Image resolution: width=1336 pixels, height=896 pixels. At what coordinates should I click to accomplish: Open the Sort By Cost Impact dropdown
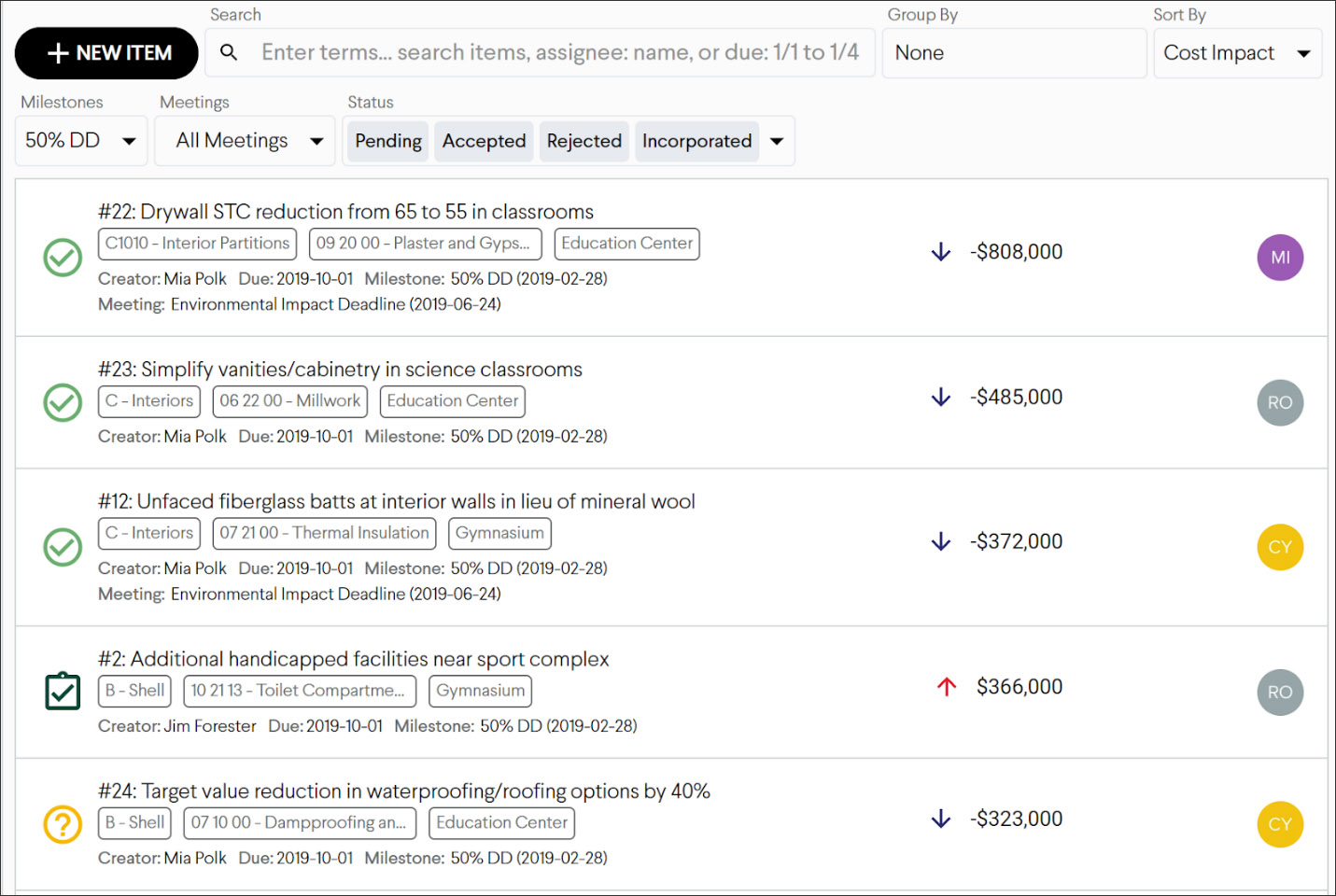1237,53
